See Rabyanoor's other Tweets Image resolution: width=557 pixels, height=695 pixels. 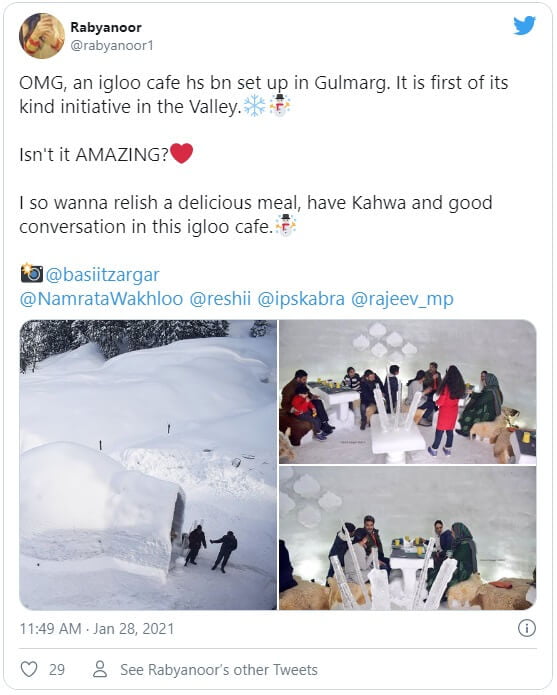coord(219,669)
